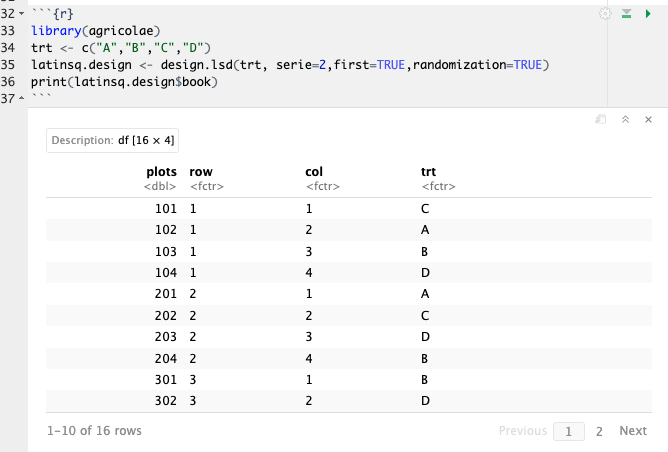This screenshot has width=668, height=452.
Task: Click the row column header
Action: (200, 172)
